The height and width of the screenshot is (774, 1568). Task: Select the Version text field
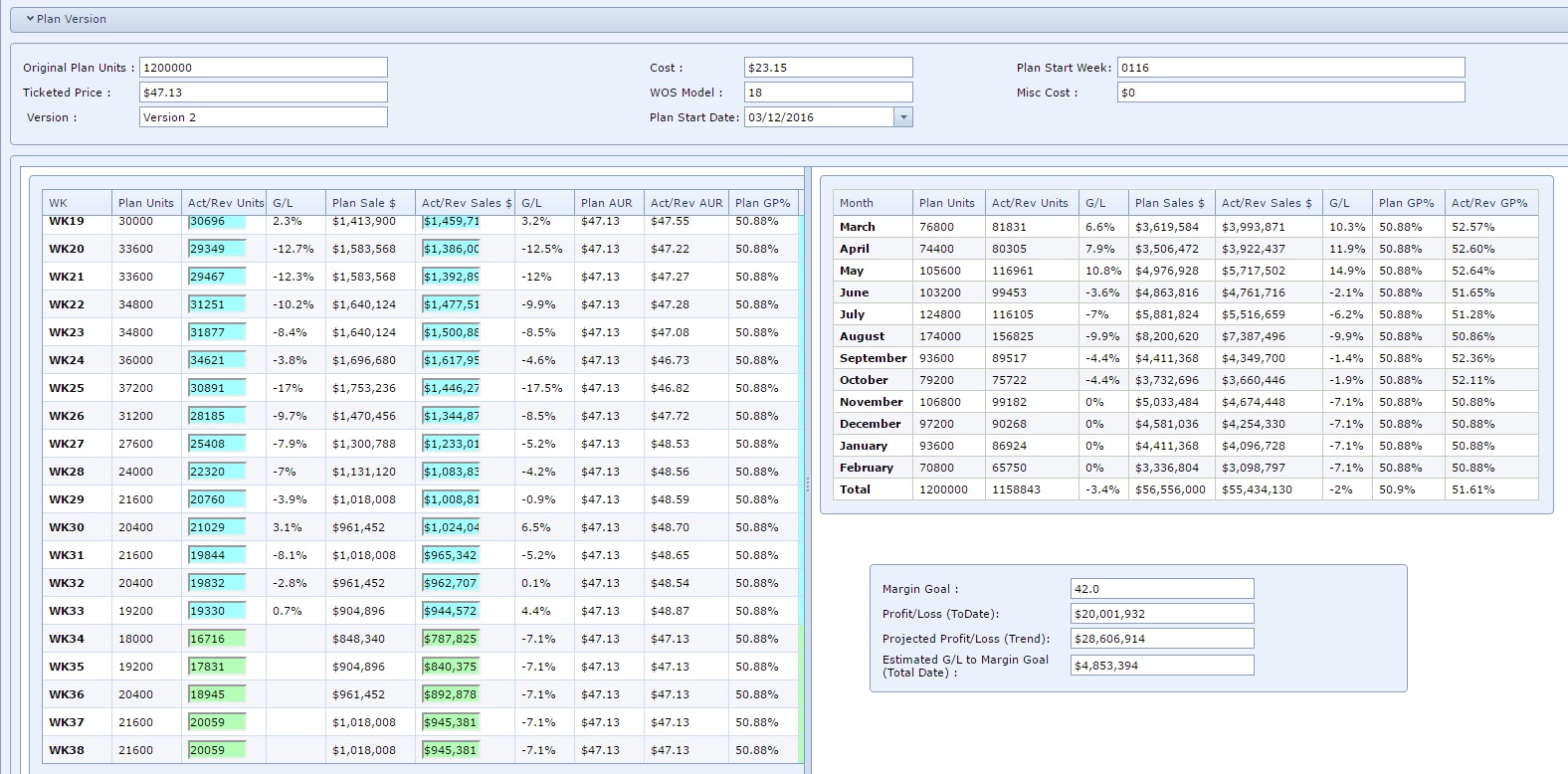pos(263,117)
